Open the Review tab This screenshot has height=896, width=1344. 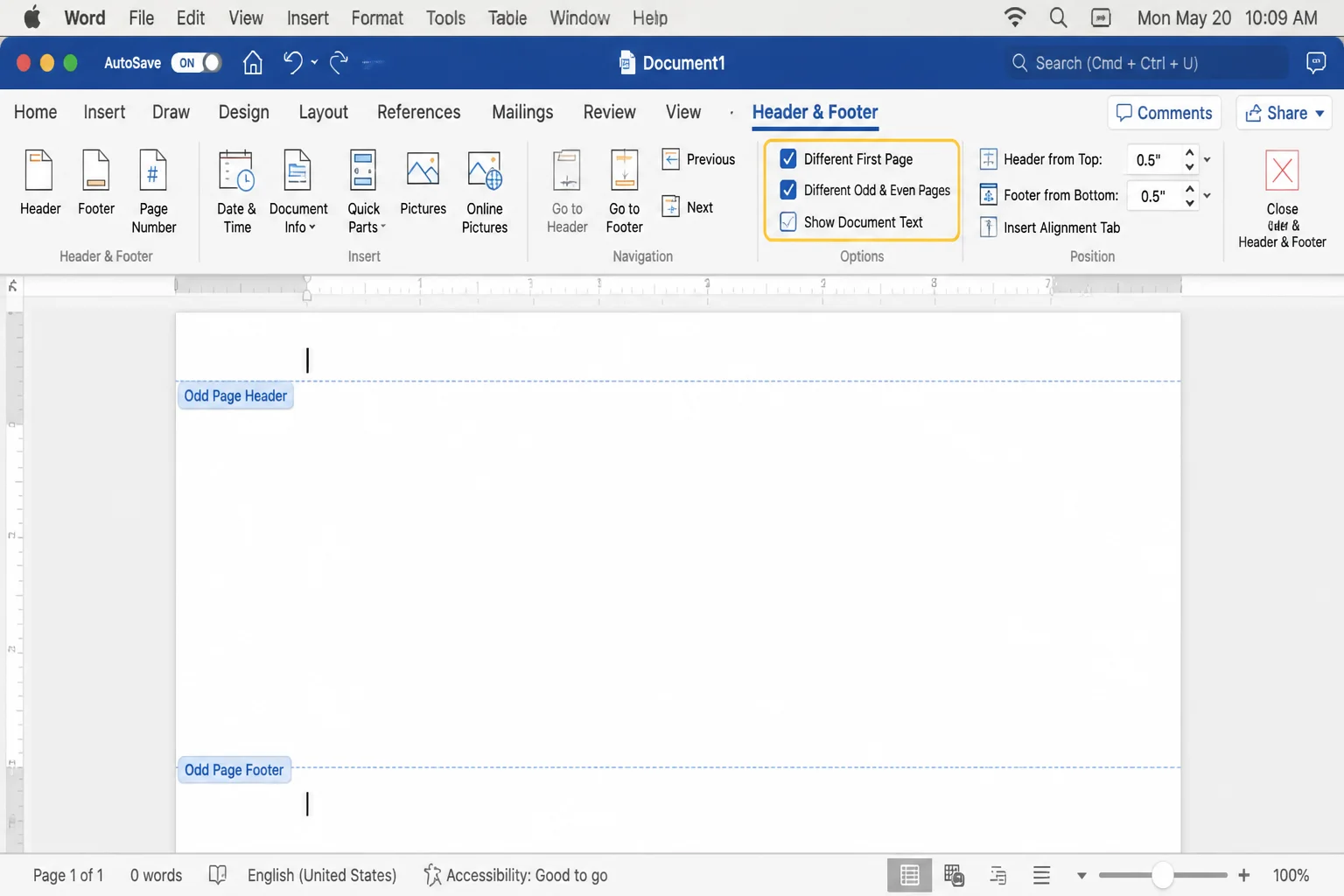pyautogui.click(x=609, y=112)
